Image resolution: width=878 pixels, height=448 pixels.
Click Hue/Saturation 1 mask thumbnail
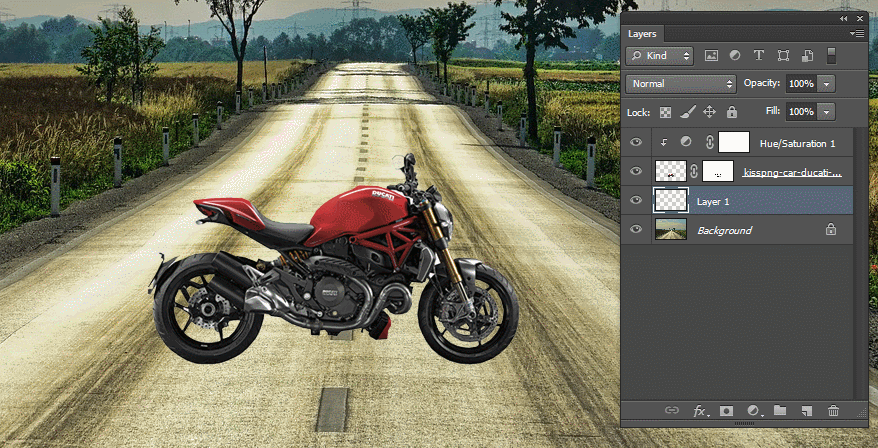tap(734, 142)
